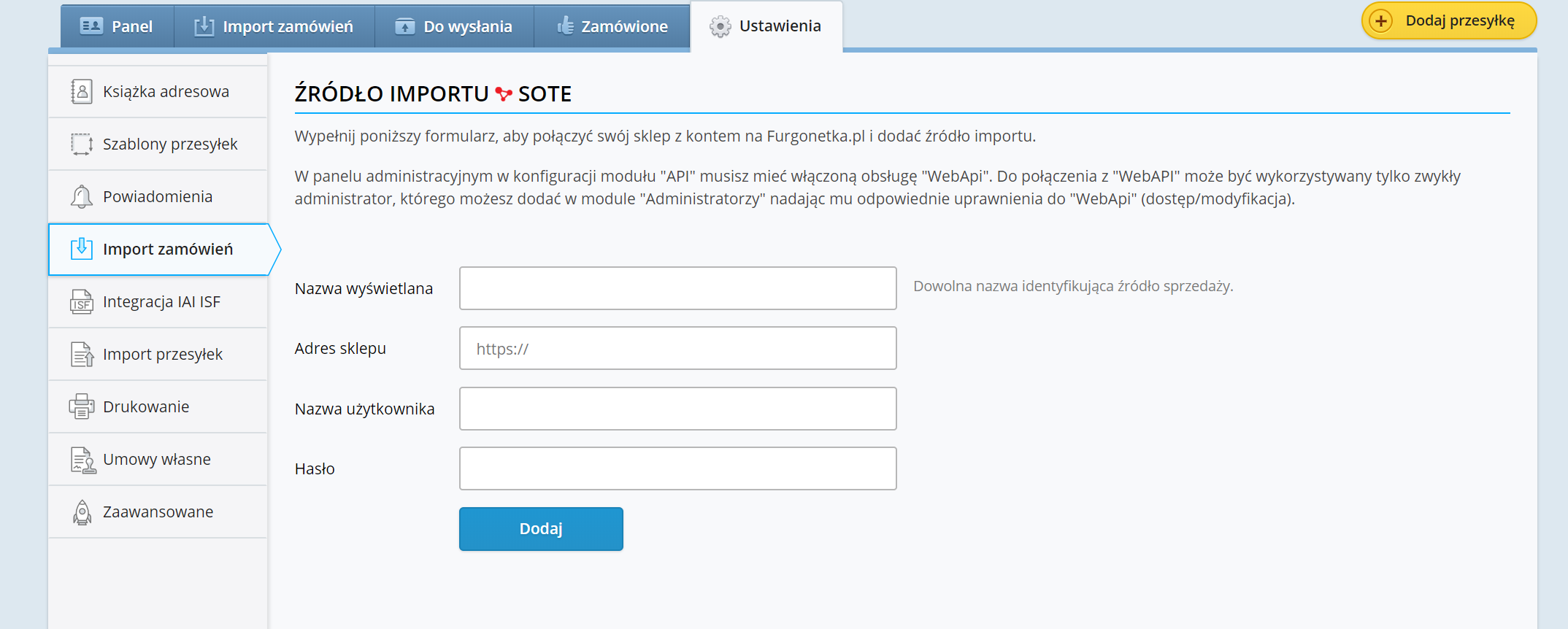Go to Drukowanie settings
Image resolution: width=1568 pixels, height=629 pixels.
coord(158,407)
